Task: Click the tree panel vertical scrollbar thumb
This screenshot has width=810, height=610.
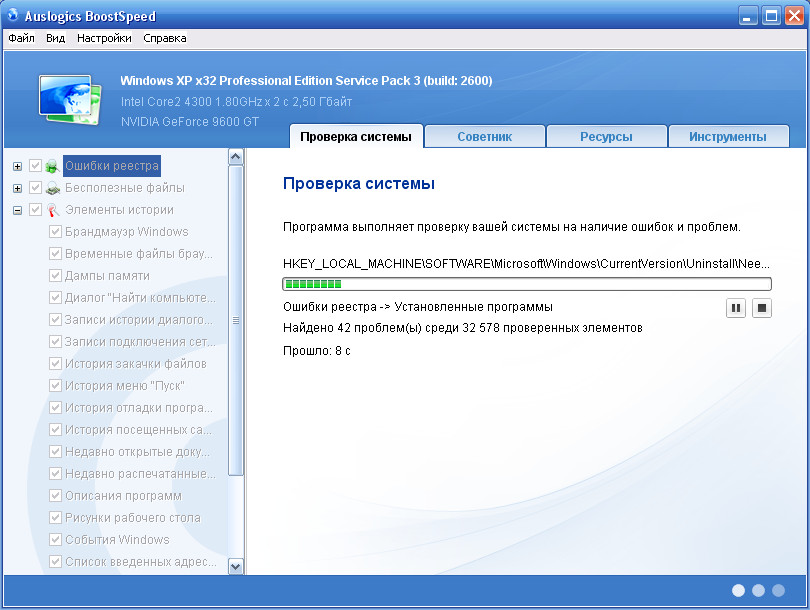Action: tap(236, 320)
